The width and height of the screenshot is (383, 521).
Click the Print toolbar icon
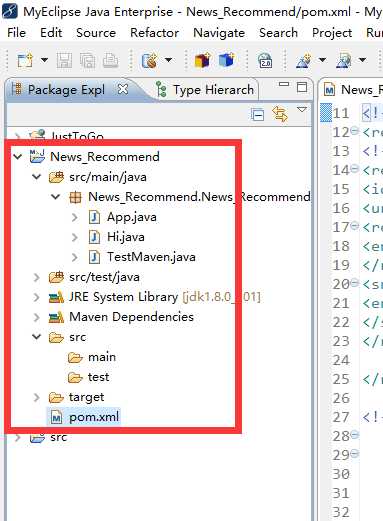pyautogui.click(x=110, y=61)
